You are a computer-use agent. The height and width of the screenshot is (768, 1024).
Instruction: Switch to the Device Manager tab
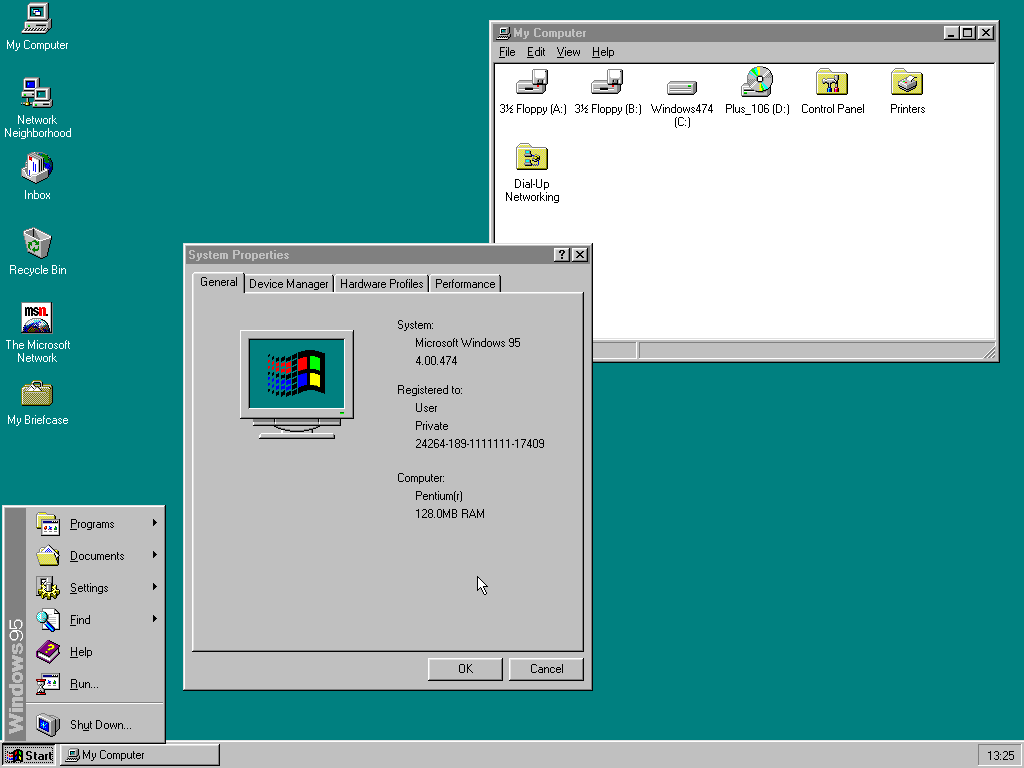coord(288,284)
